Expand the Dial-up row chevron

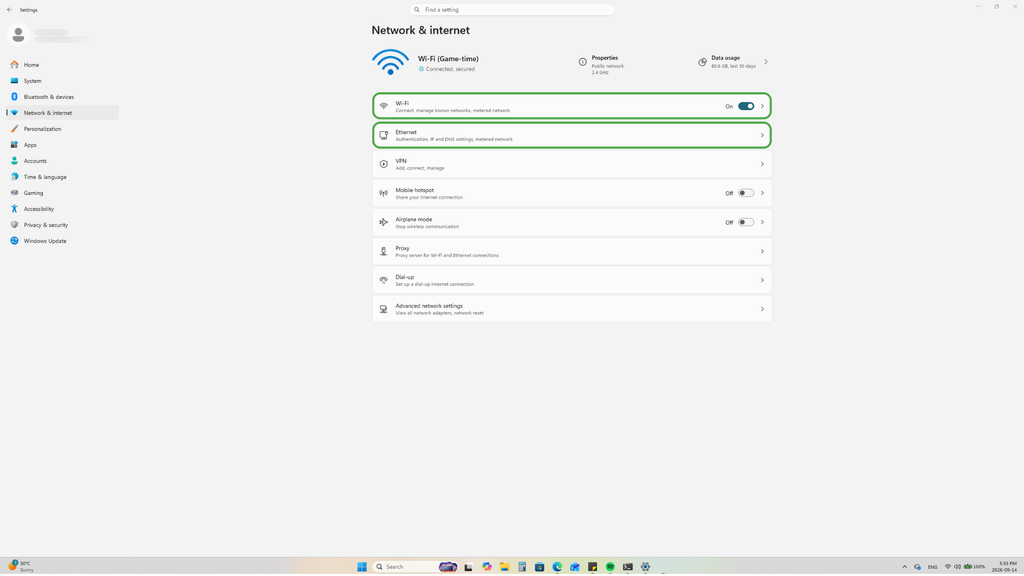(x=762, y=280)
